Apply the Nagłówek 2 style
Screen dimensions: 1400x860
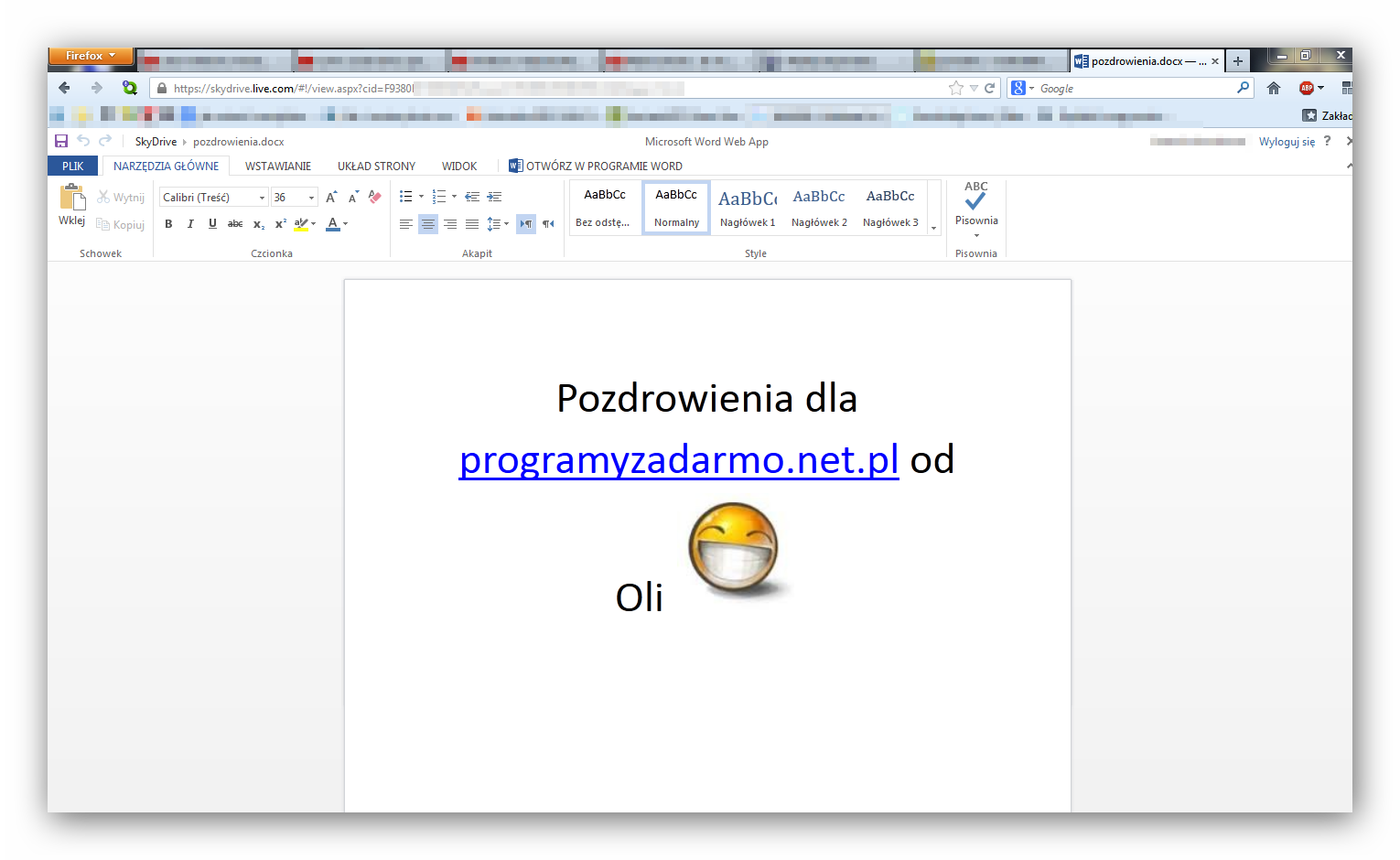click(819, 208)
